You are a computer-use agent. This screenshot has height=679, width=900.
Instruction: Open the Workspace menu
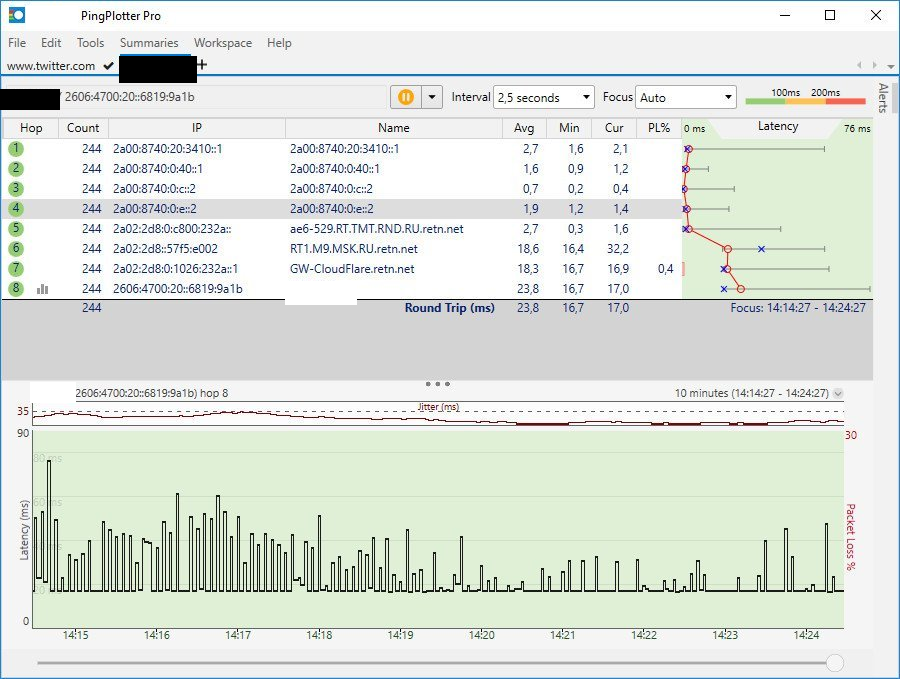click(223, 43)
